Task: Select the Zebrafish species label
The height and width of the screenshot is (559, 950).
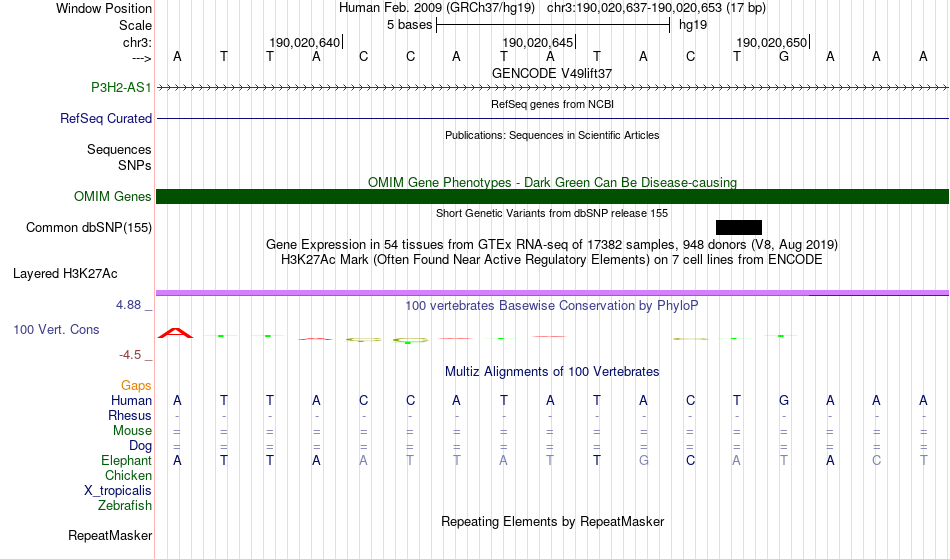Action: (x=125, y=506)
